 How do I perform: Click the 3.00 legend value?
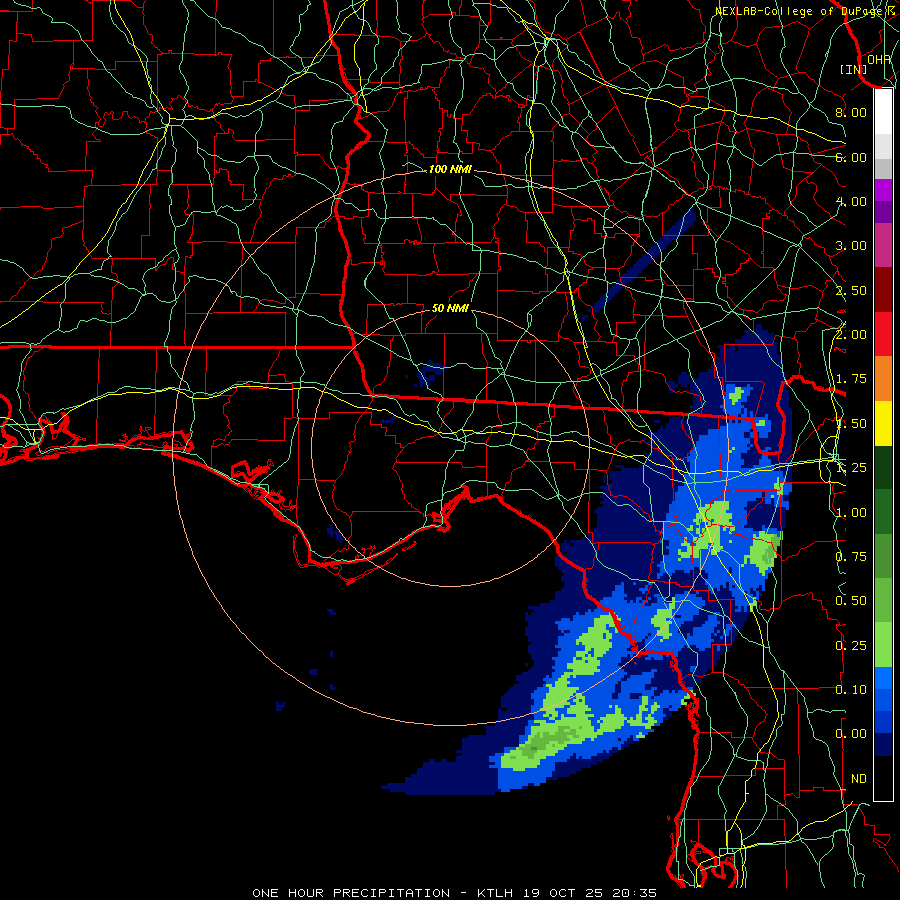[x=851, y=246]
